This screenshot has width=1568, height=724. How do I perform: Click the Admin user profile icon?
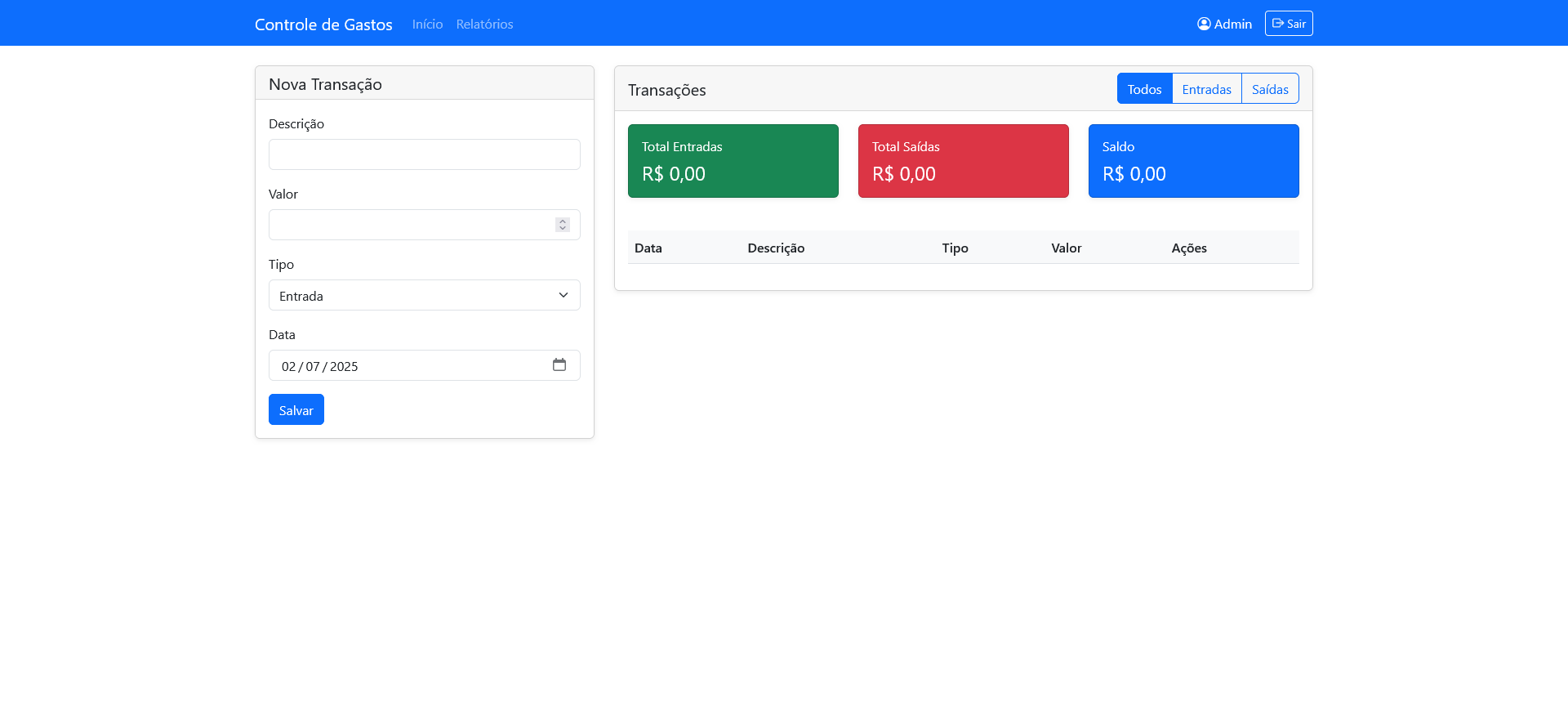[x=1204, y=24]
